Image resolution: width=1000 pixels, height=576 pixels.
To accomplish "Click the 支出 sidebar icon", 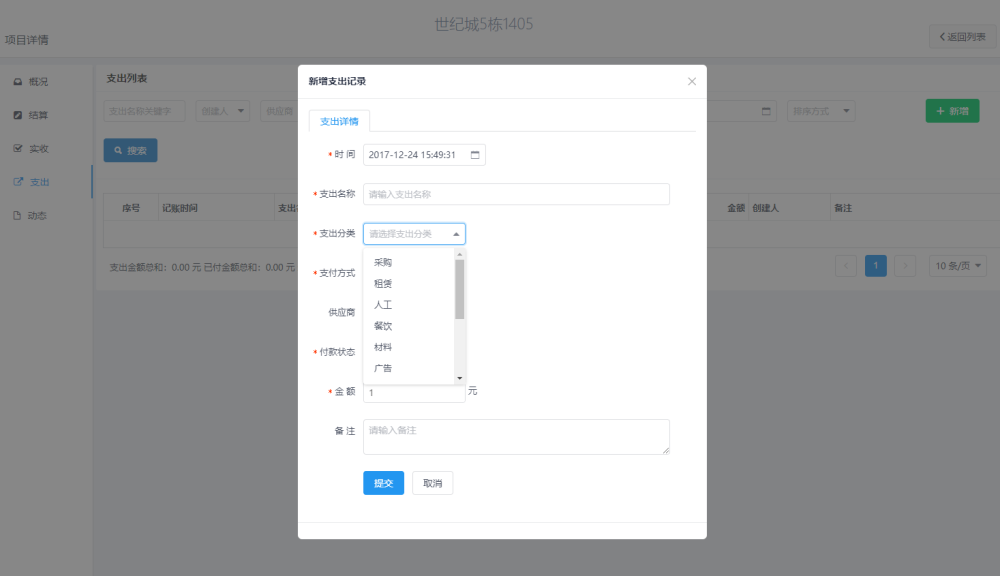I will pyautogui.click(x=18, y=182).
